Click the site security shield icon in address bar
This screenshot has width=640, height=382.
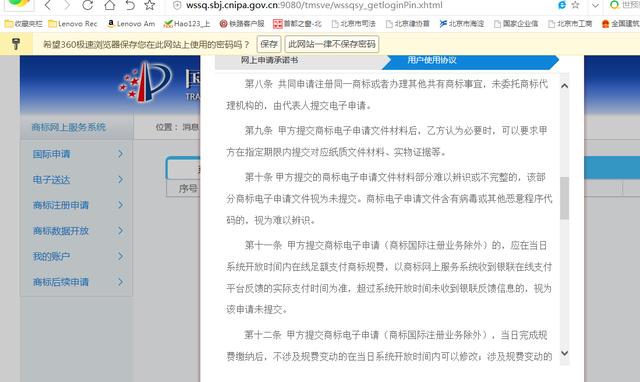tap(177, 5)
